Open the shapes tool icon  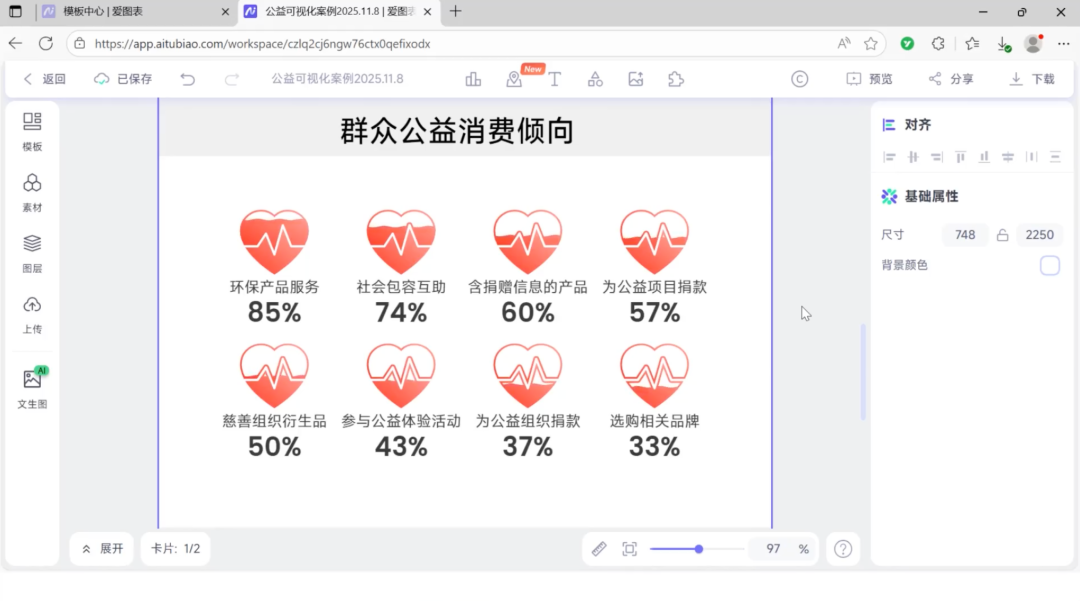595,79
